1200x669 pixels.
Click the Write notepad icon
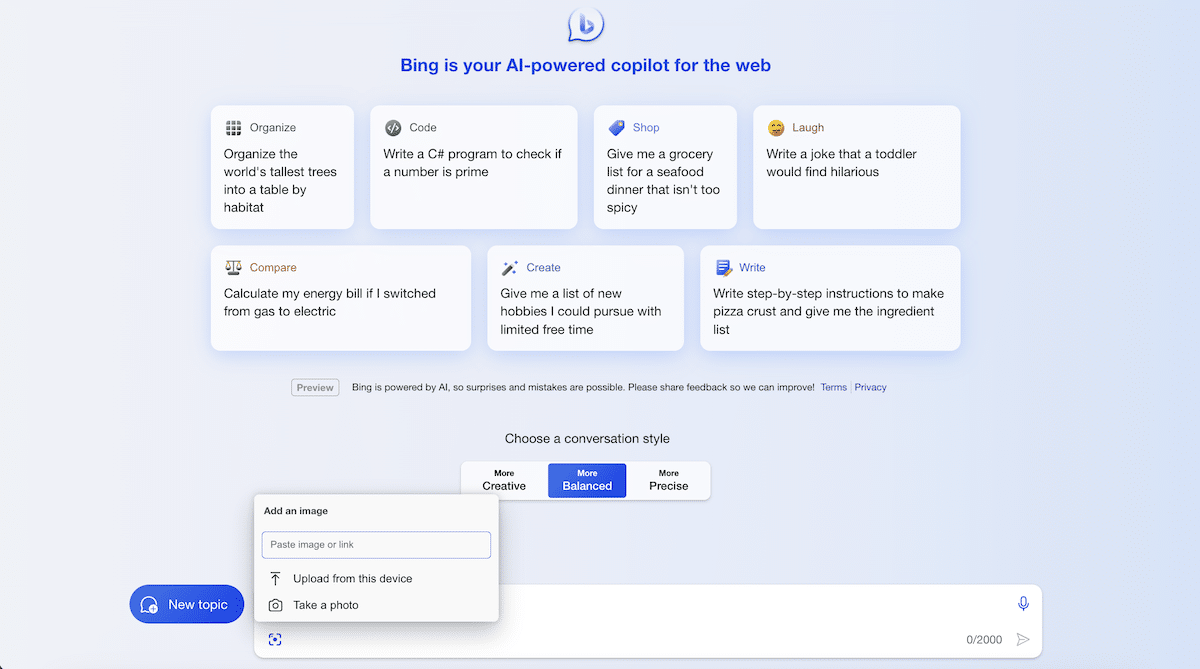point(724,268)
